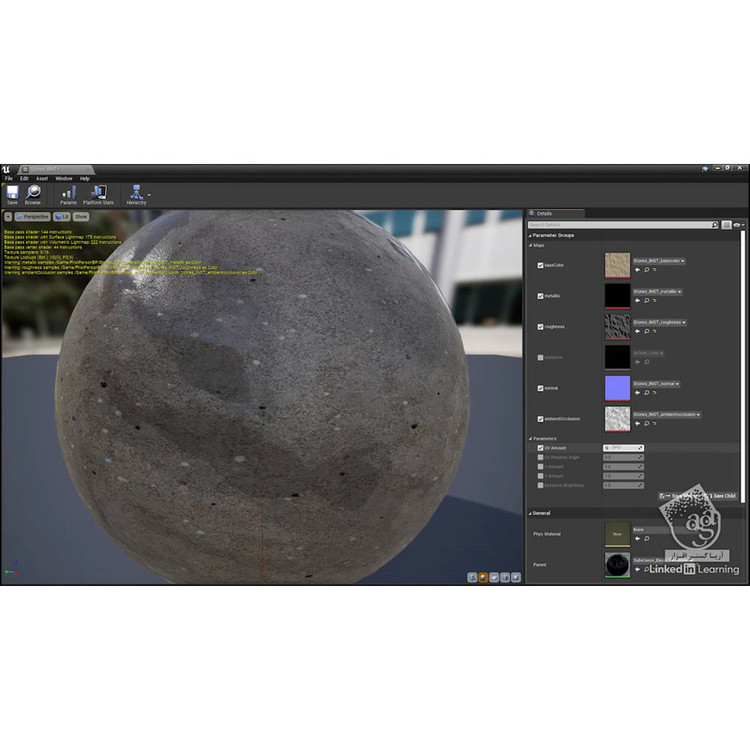Open the Window menu
This screenshot has width=750, height=750.
63,178
